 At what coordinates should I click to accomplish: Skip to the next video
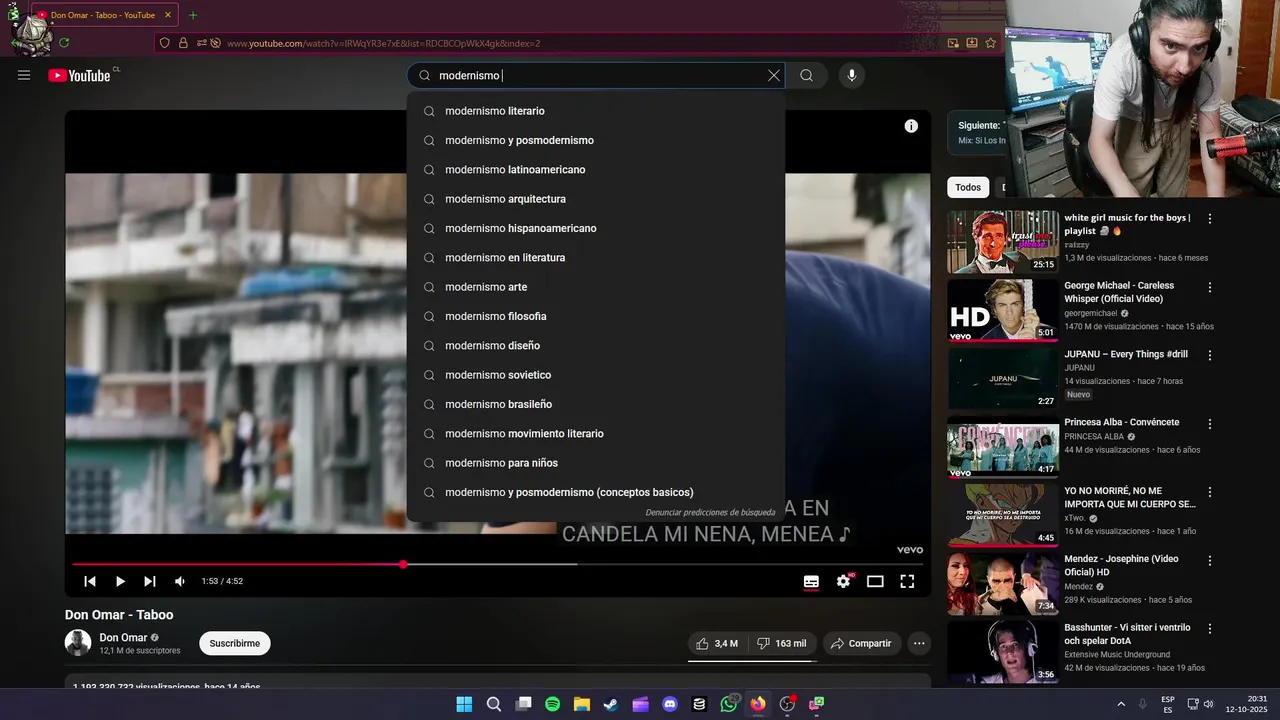coord(150,581)
